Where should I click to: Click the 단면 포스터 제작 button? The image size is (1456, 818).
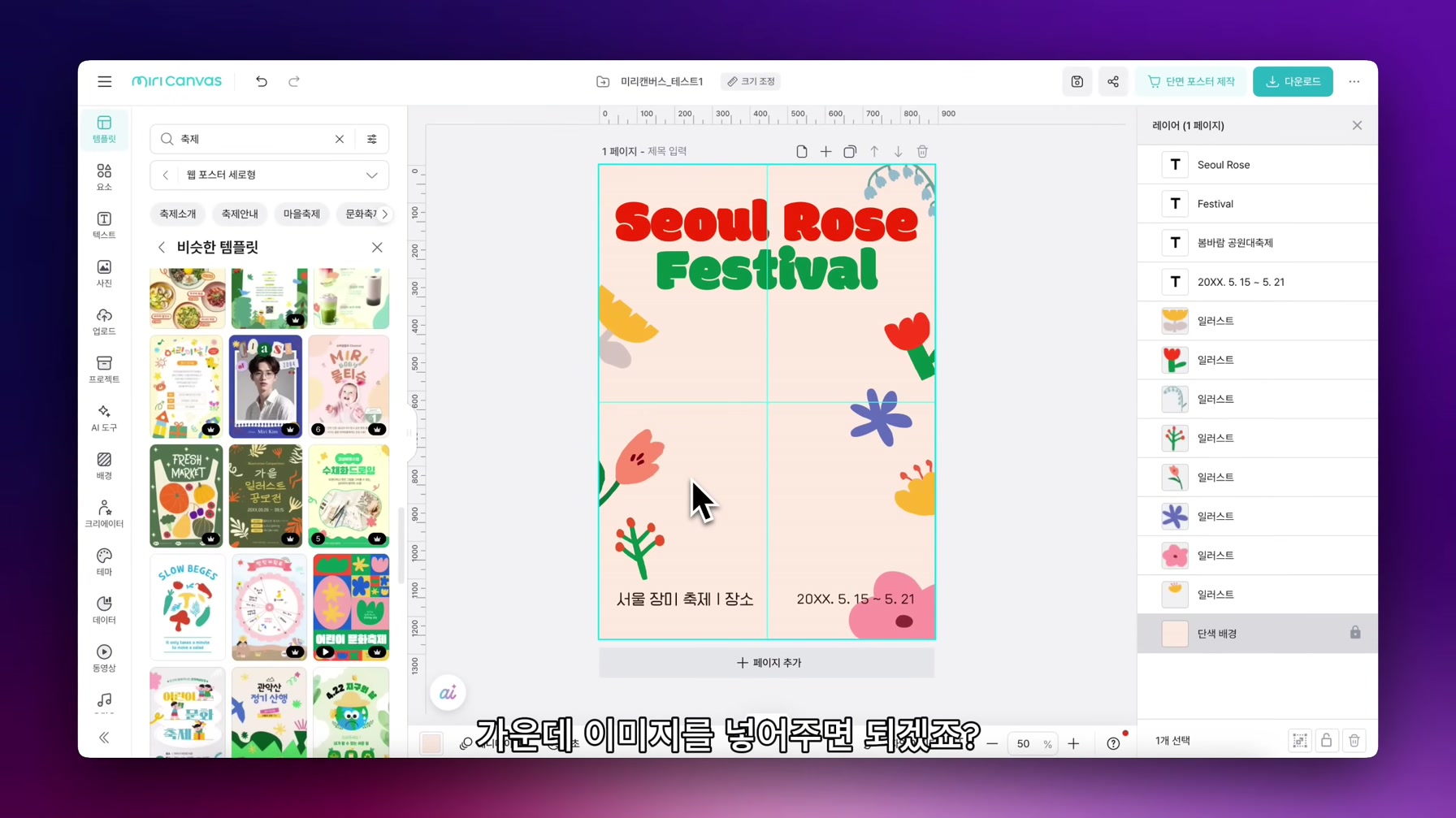[1191, 81]
